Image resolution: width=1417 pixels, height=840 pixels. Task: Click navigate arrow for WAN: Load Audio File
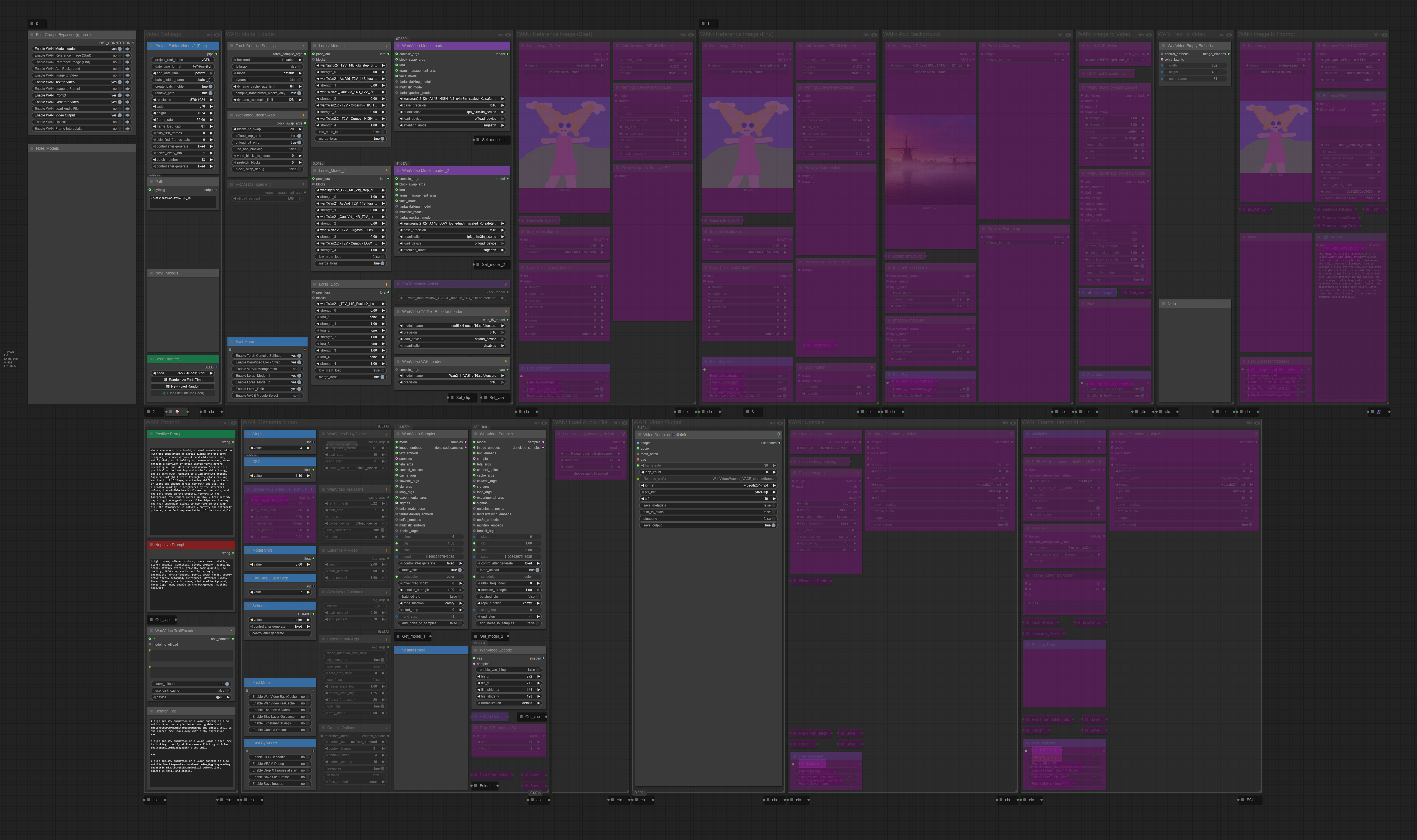pos(128,109)
